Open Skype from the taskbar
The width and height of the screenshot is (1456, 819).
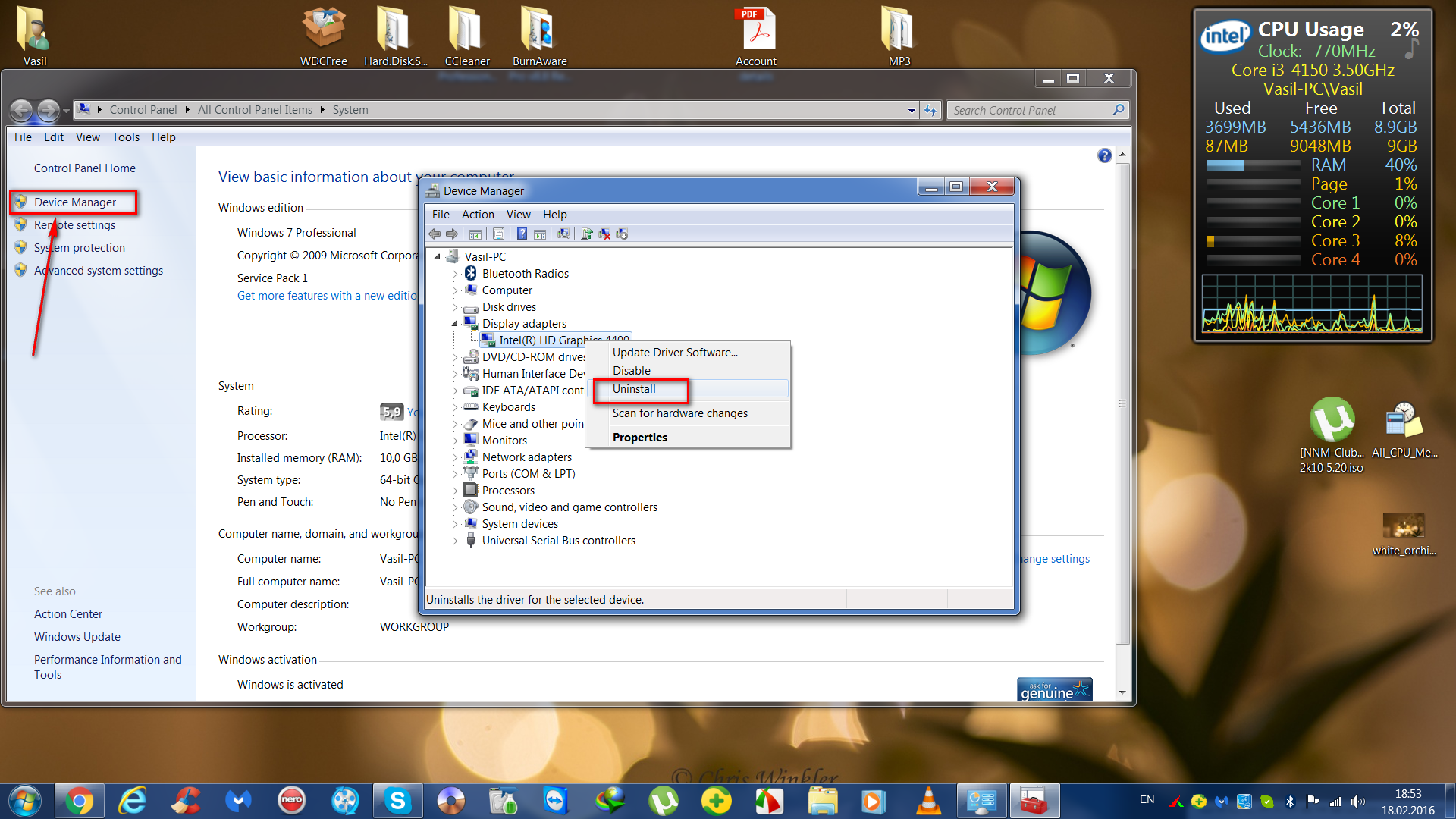(x=397, y=801)
